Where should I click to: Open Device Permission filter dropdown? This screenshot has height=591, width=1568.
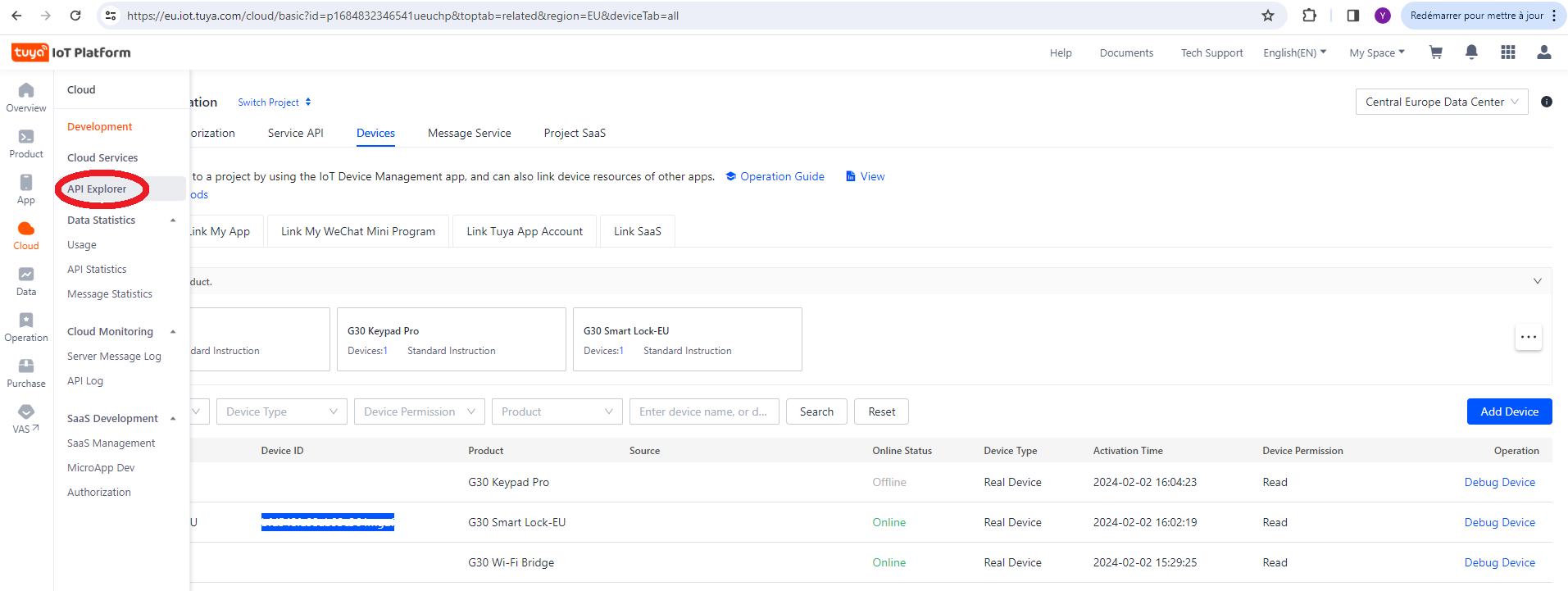pos(420,411)
